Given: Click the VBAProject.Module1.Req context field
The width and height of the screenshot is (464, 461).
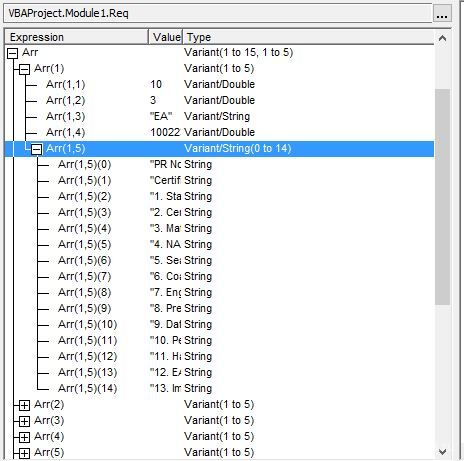Looking at the screenshot, I should 217,13.
